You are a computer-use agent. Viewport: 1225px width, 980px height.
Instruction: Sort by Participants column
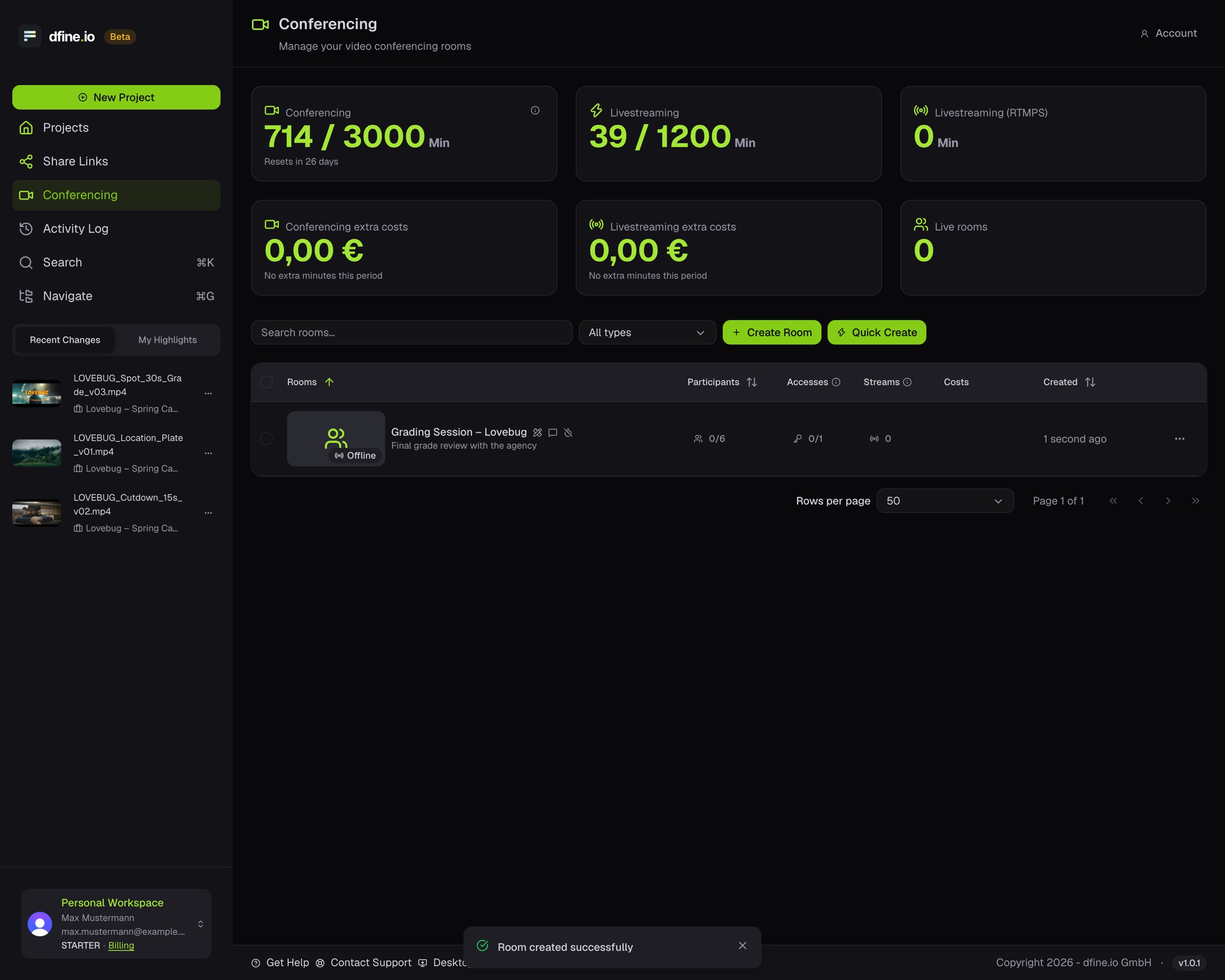coord(722,382)
